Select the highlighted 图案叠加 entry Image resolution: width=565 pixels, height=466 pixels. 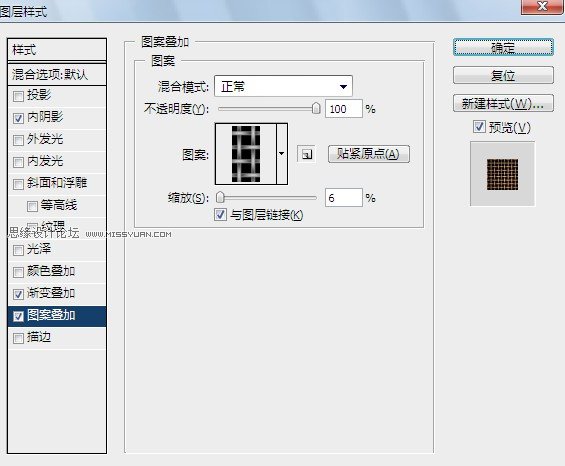point(57,316)
